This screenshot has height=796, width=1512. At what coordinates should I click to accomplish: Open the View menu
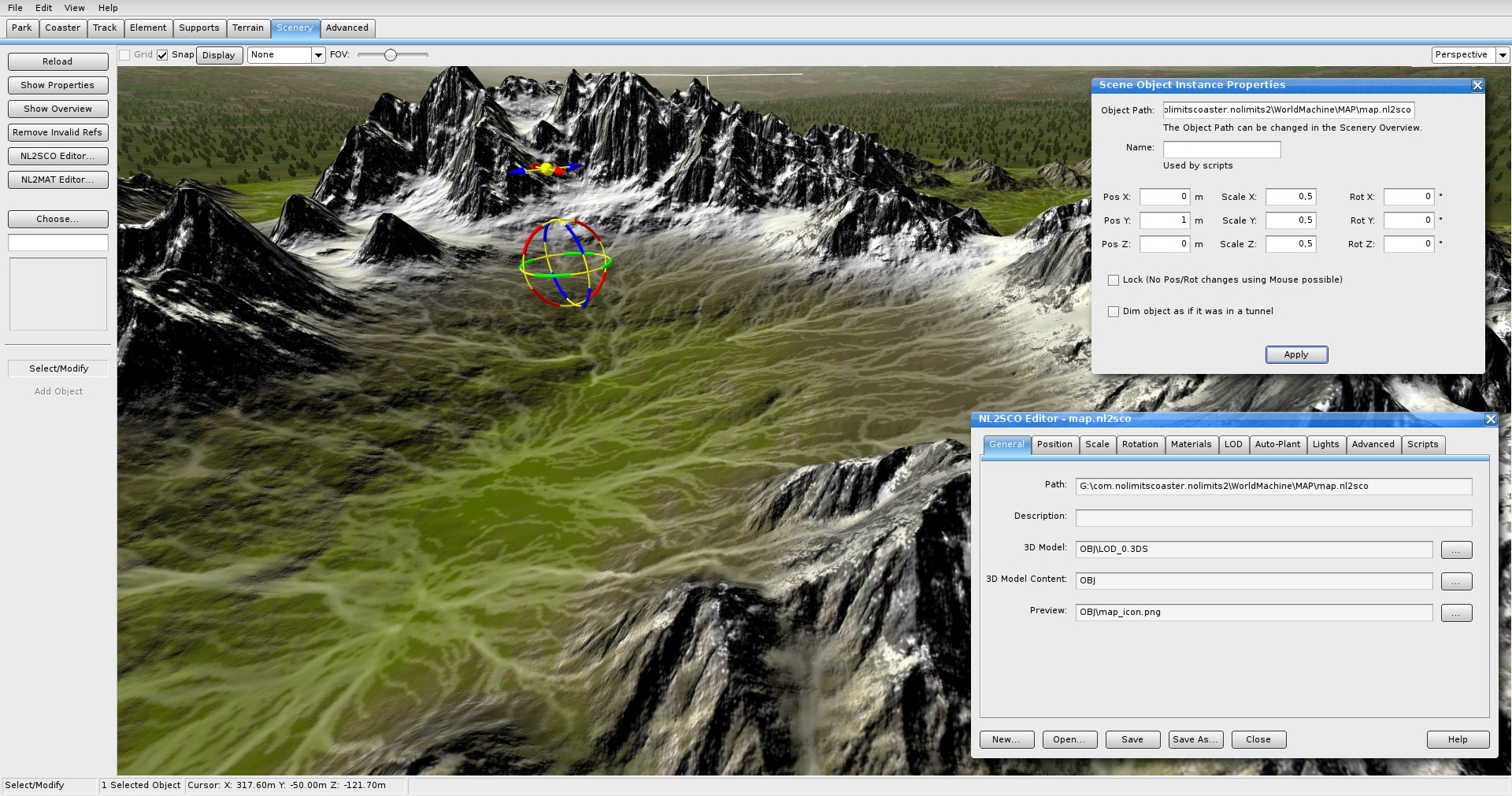click(75, 8)
